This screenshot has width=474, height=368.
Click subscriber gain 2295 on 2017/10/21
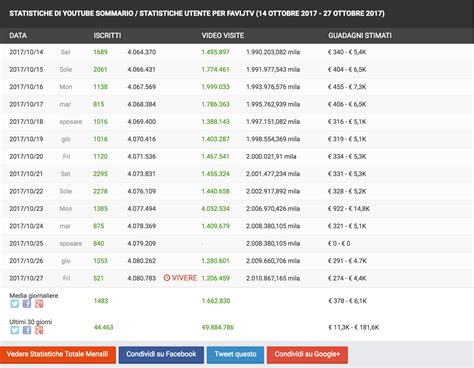(100, 174)
